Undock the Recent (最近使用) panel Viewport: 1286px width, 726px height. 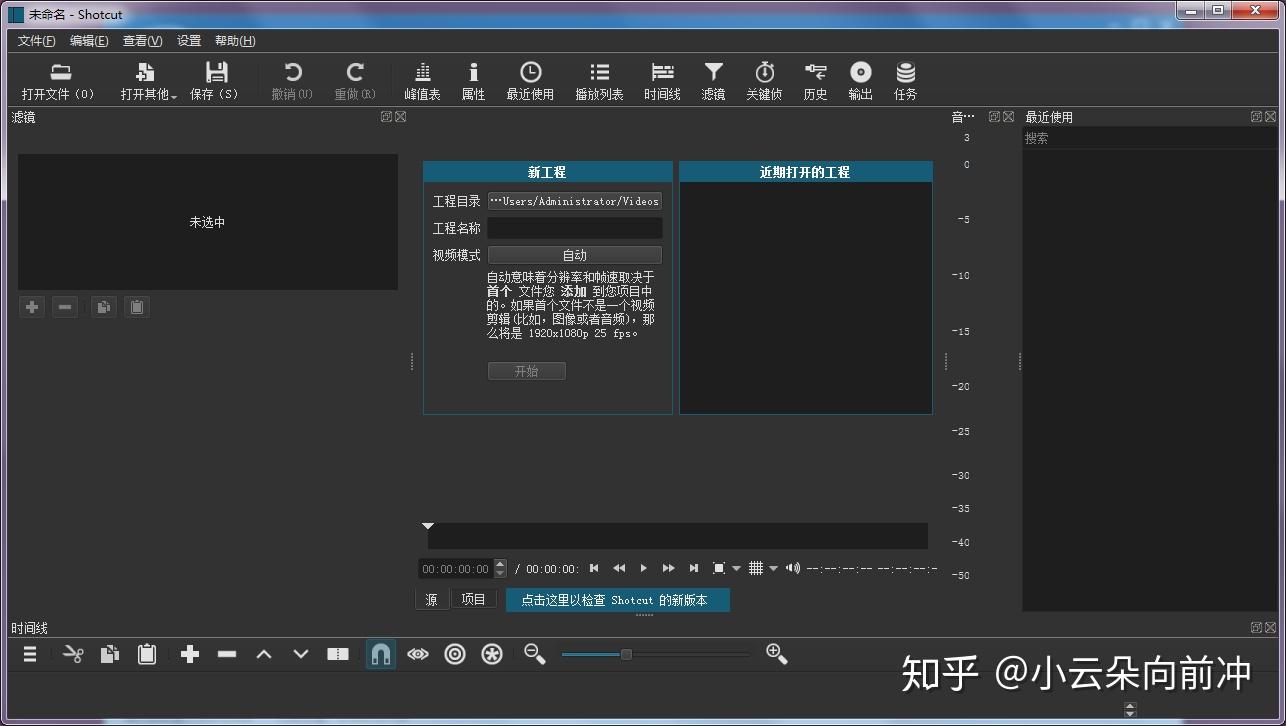pos(1256,117)
